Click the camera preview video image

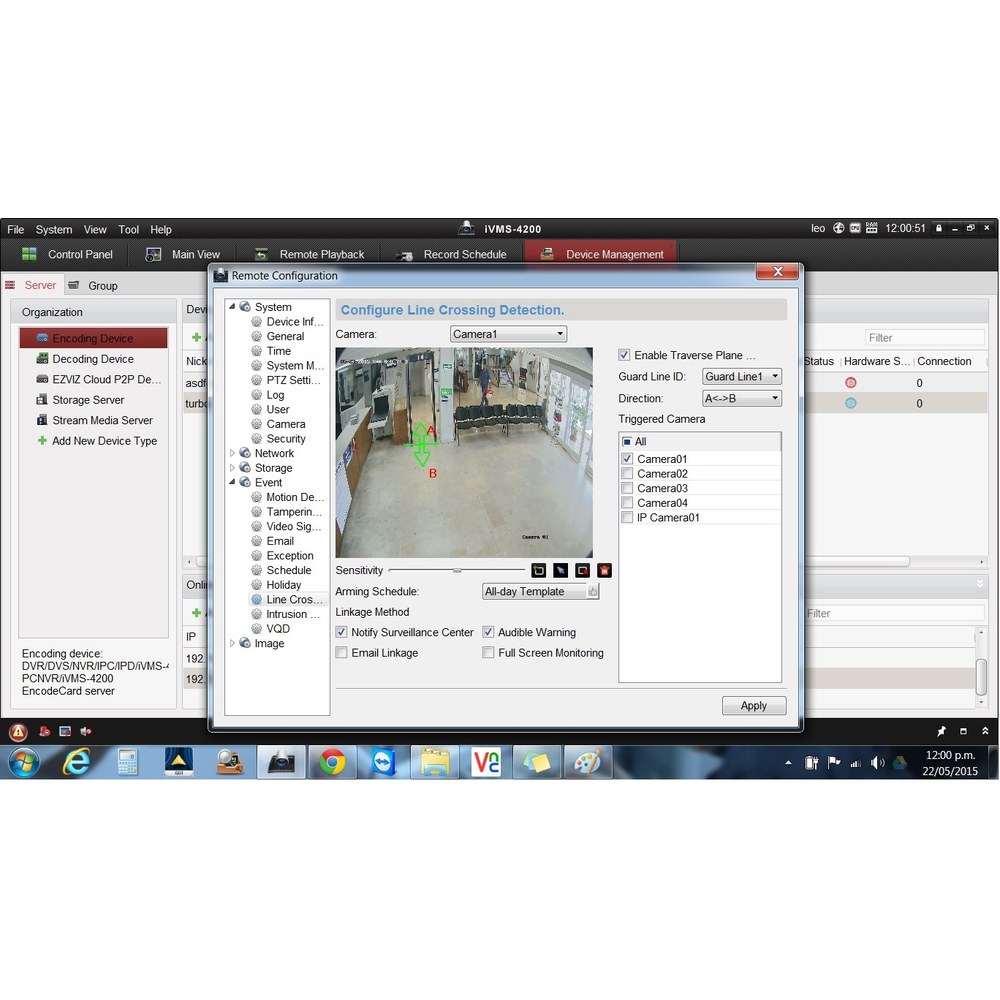pos(464,452)
